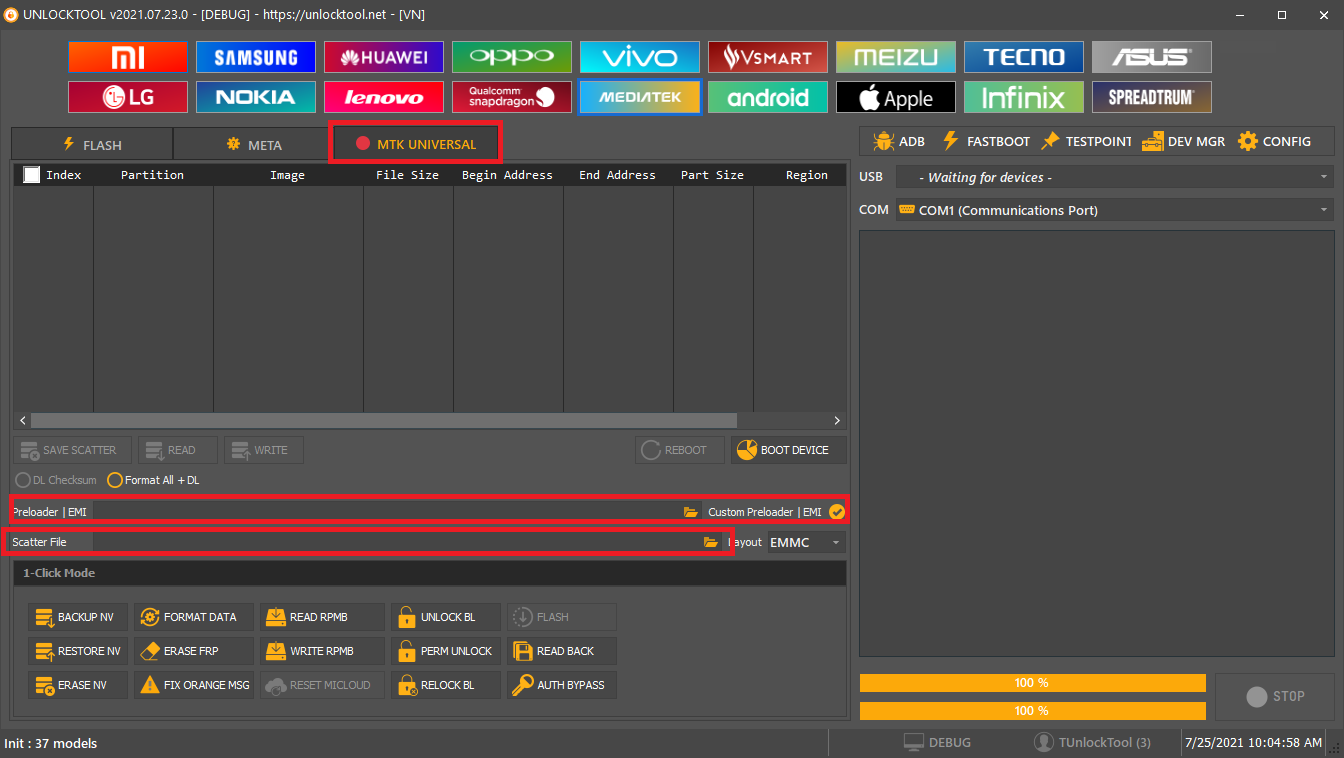The height and width of the screenshot is (758, 1344).
Task: Select the DL Checksum radio option
Action: point(56,480)
